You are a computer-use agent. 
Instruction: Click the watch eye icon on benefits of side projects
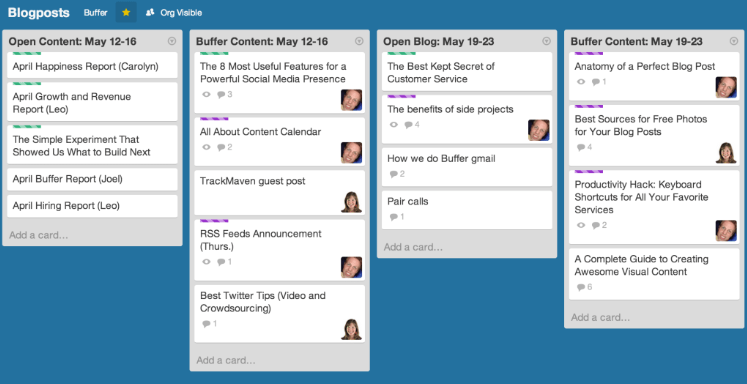pyautogui.click(x=394, y=125)
